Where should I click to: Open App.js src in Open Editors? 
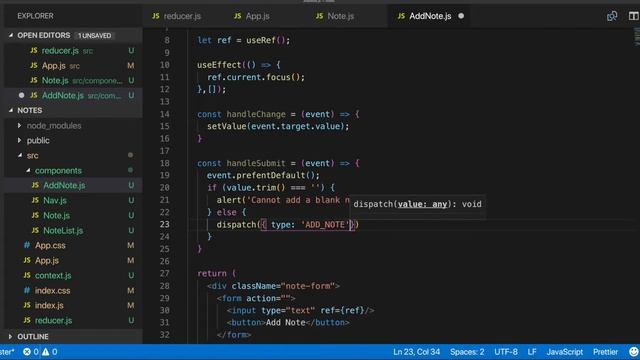pyautogui.click(x=73, y=66)
